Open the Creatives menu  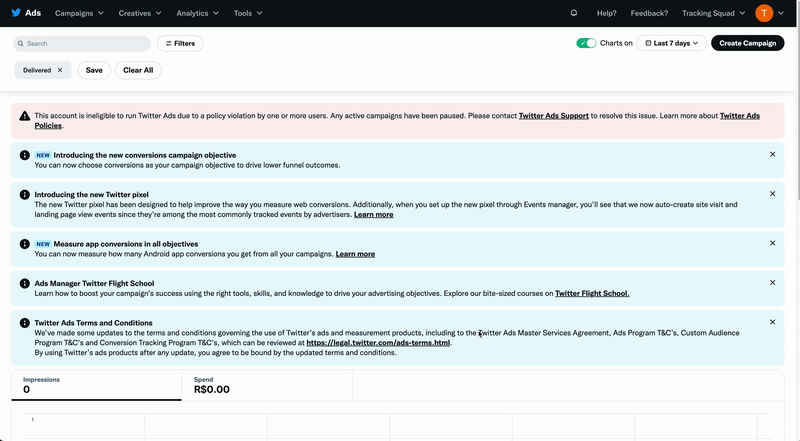140,13
